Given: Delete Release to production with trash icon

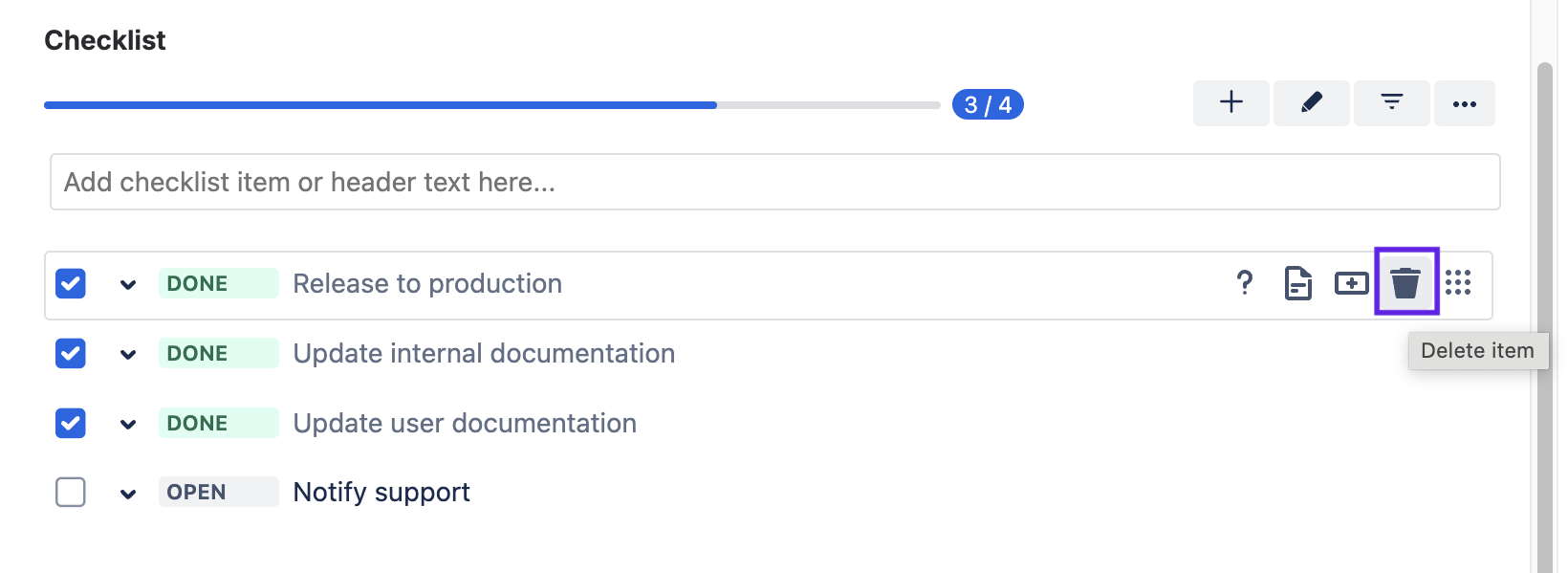Looking at the screenshot, I should tap(1405, 283).
